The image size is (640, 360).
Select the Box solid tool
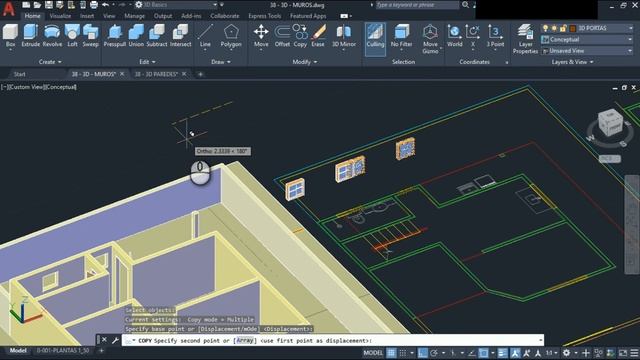click(x=10, y=36)
